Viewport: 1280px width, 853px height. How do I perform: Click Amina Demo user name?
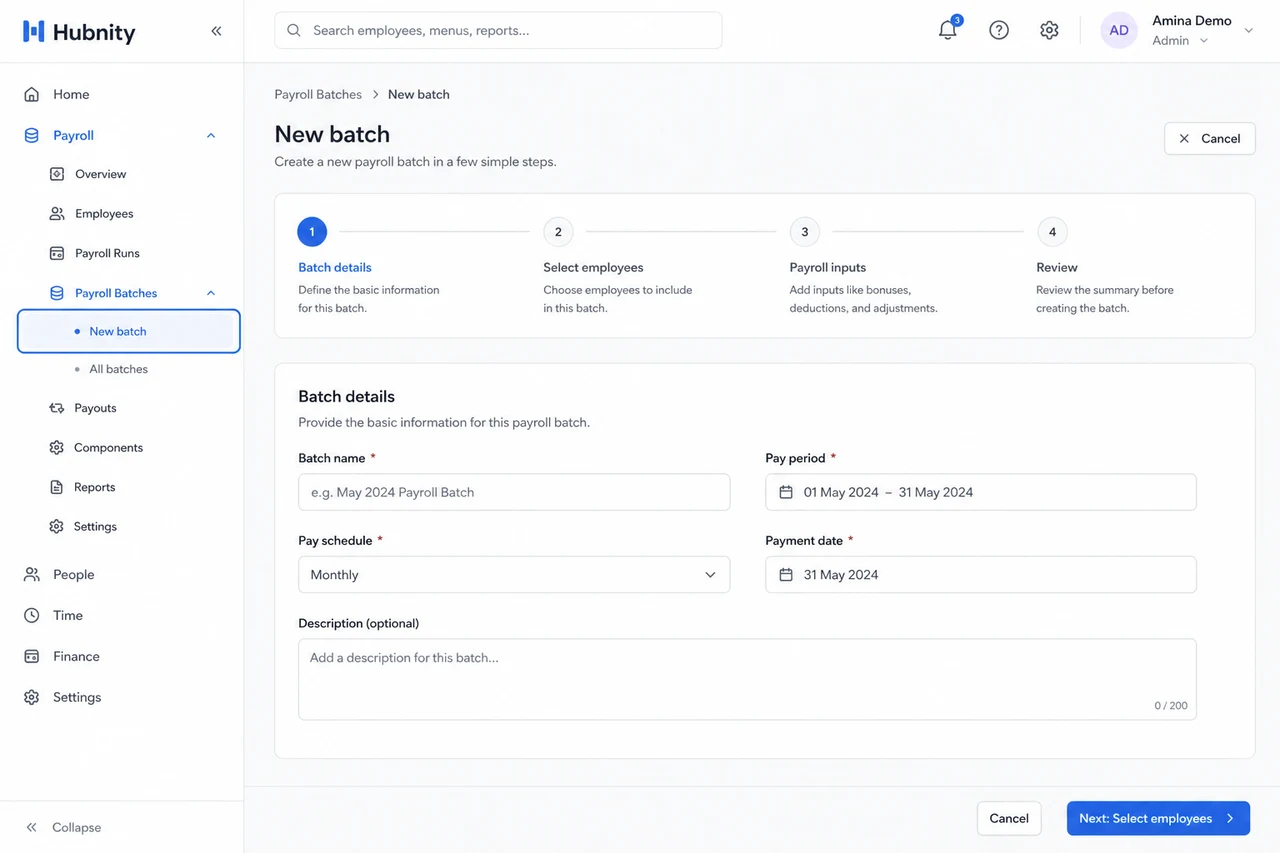coord(1192,20)
